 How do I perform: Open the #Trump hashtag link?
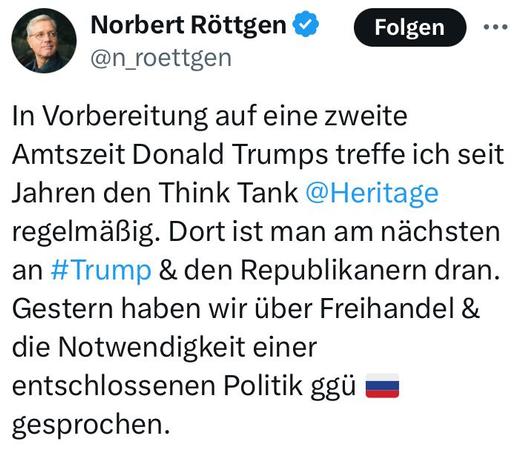pyautogui.click(x=101, y=270)
